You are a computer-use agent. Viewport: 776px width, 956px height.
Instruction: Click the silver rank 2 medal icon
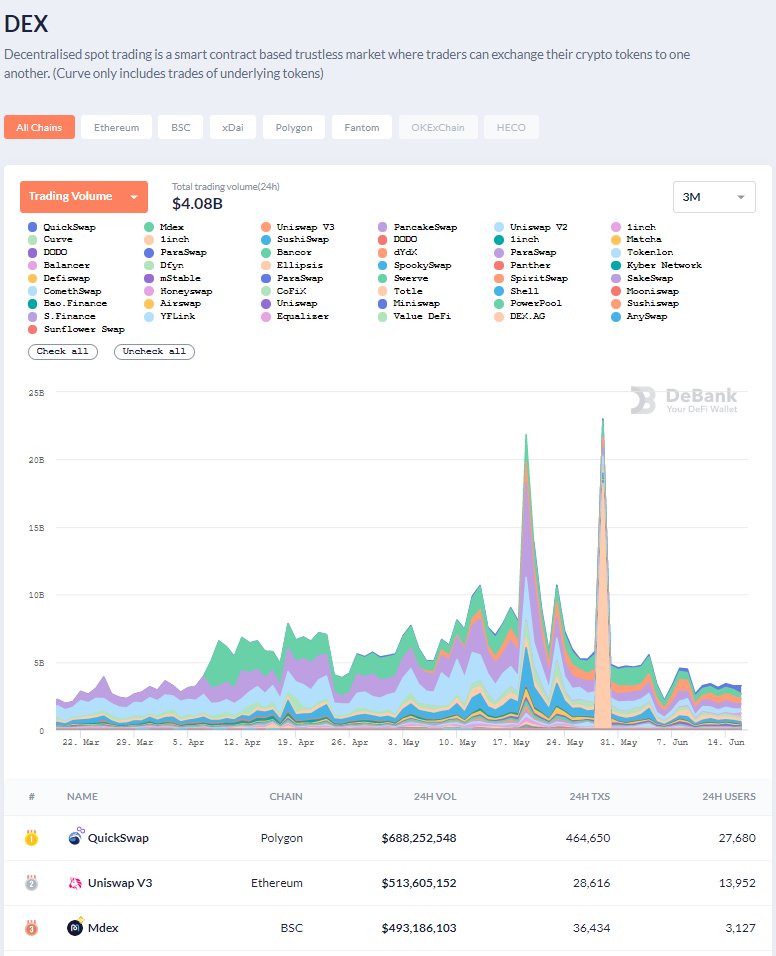coord(32,883)
